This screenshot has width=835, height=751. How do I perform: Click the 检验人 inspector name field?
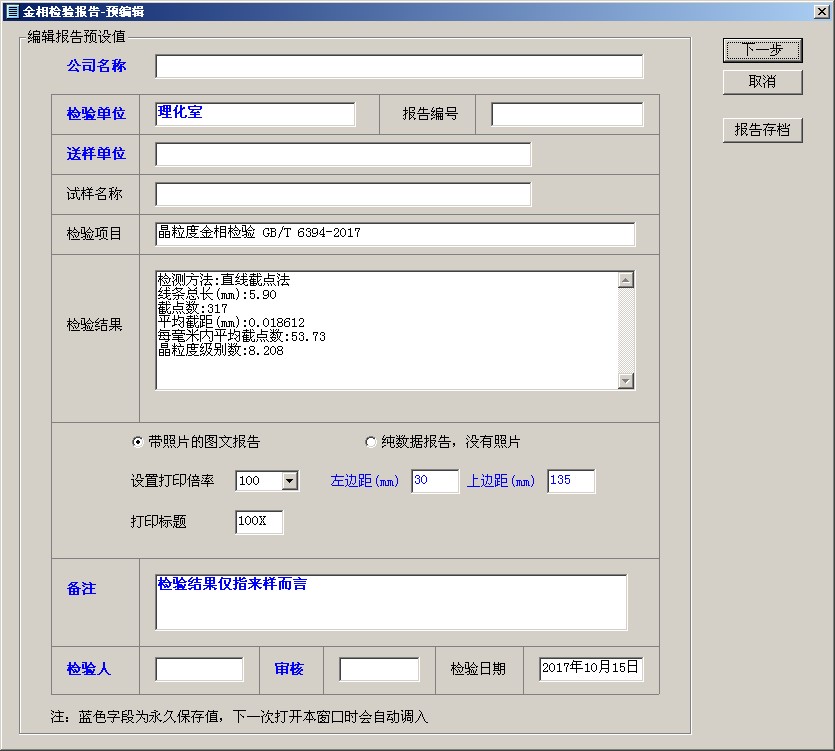click(199, 669)
